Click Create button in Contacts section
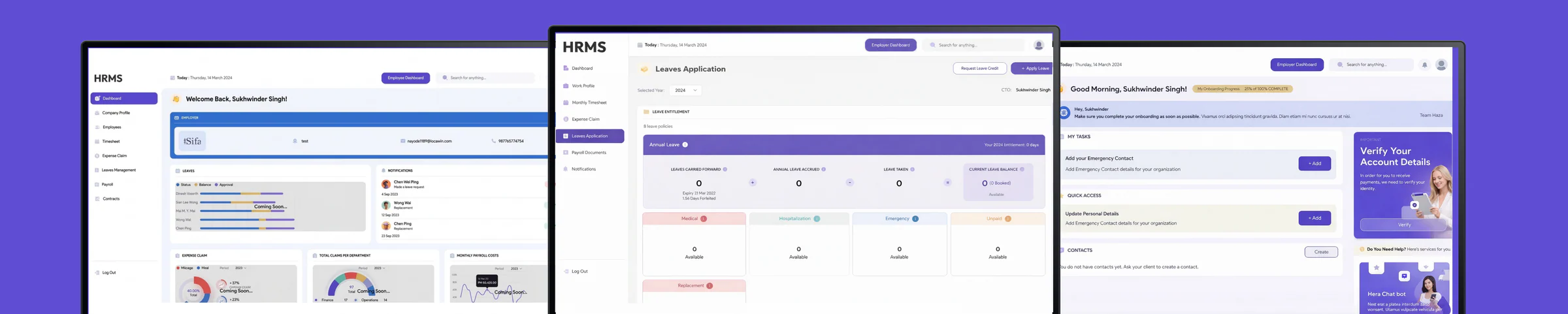This screenshot has width=1568, height=314. pyautogui.click(x=1321, y=252)
